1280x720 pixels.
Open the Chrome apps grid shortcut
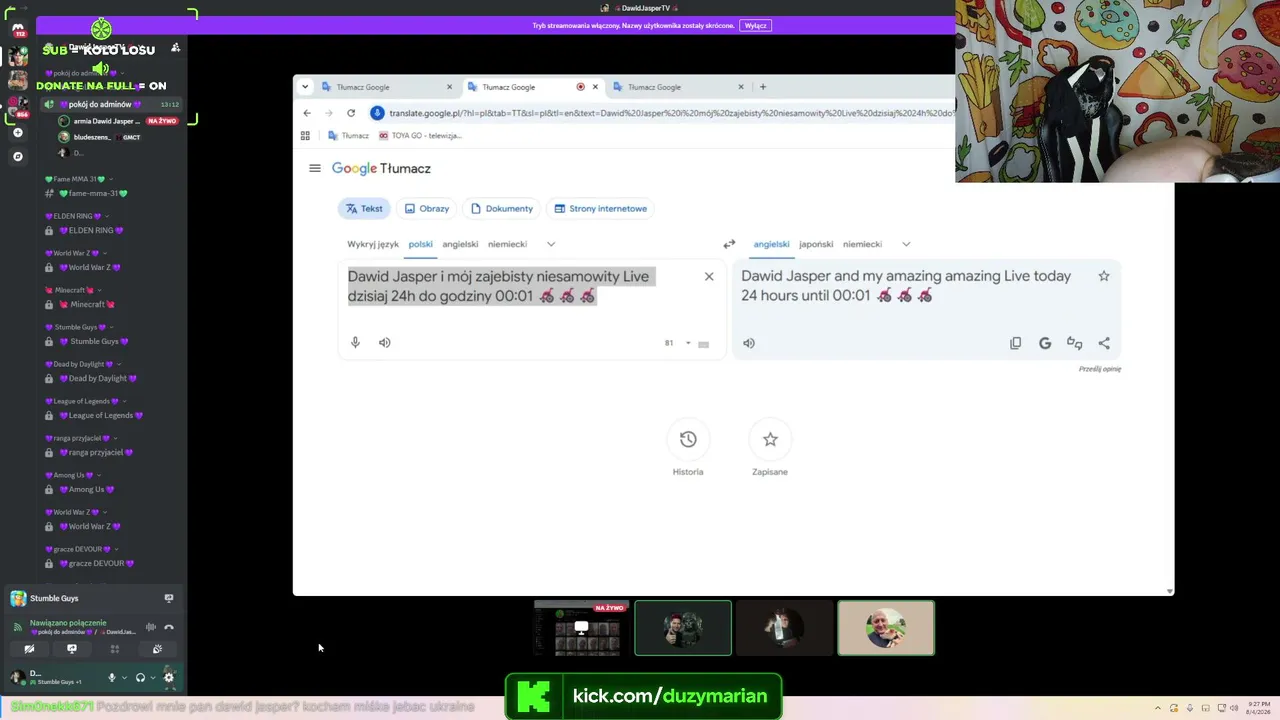[305, 135]
